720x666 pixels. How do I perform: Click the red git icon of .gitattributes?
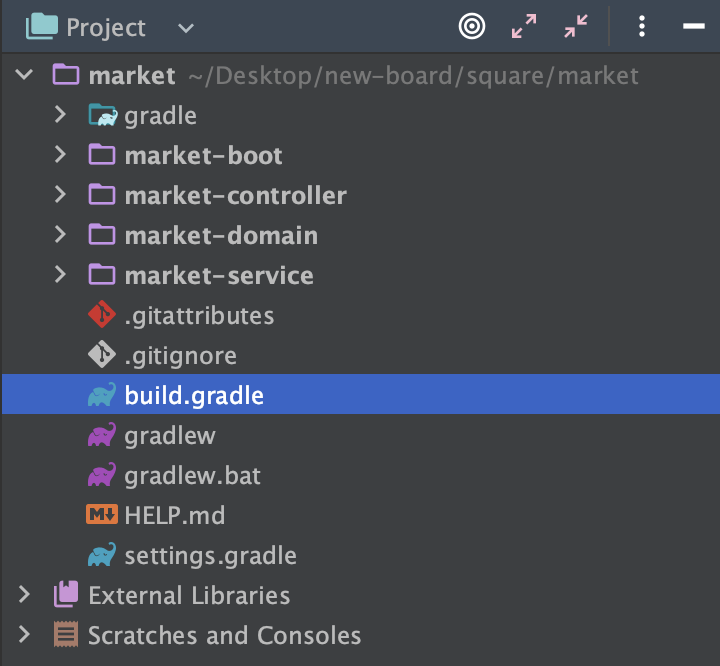coord(101,314)
